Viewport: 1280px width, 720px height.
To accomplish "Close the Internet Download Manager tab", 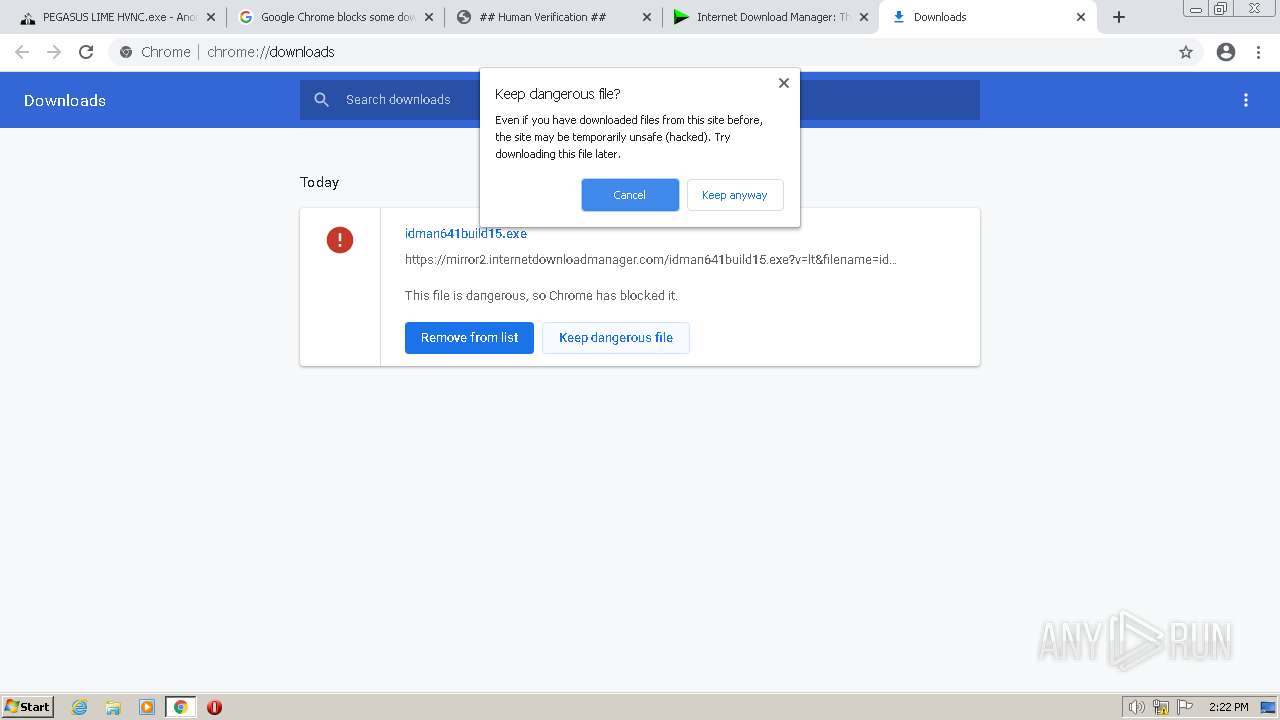I will (x=864, y=17).
